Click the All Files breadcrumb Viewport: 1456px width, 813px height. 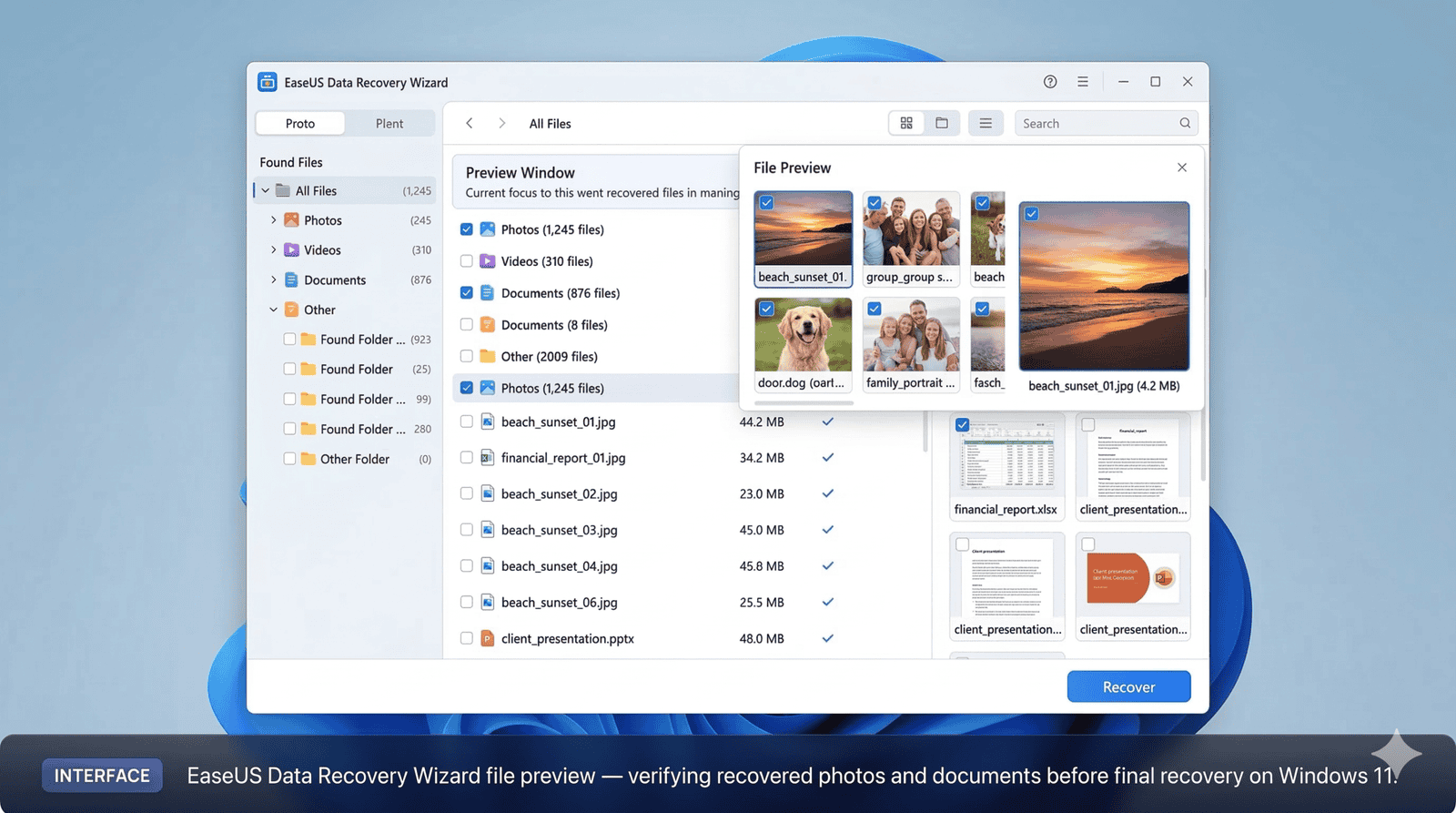tap(551, 124)
